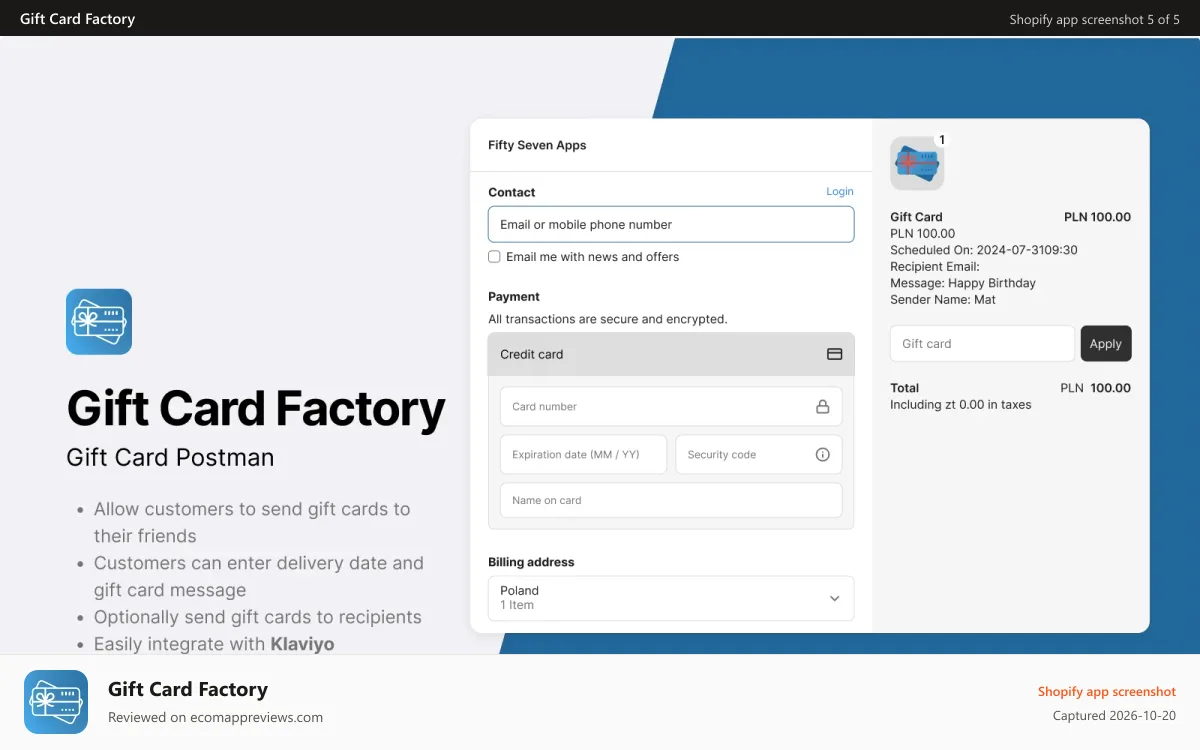This screenshot has height=750, width=1200.
Task: Click the 'Gift Card' product name in summary
Action: coord(916,217)
